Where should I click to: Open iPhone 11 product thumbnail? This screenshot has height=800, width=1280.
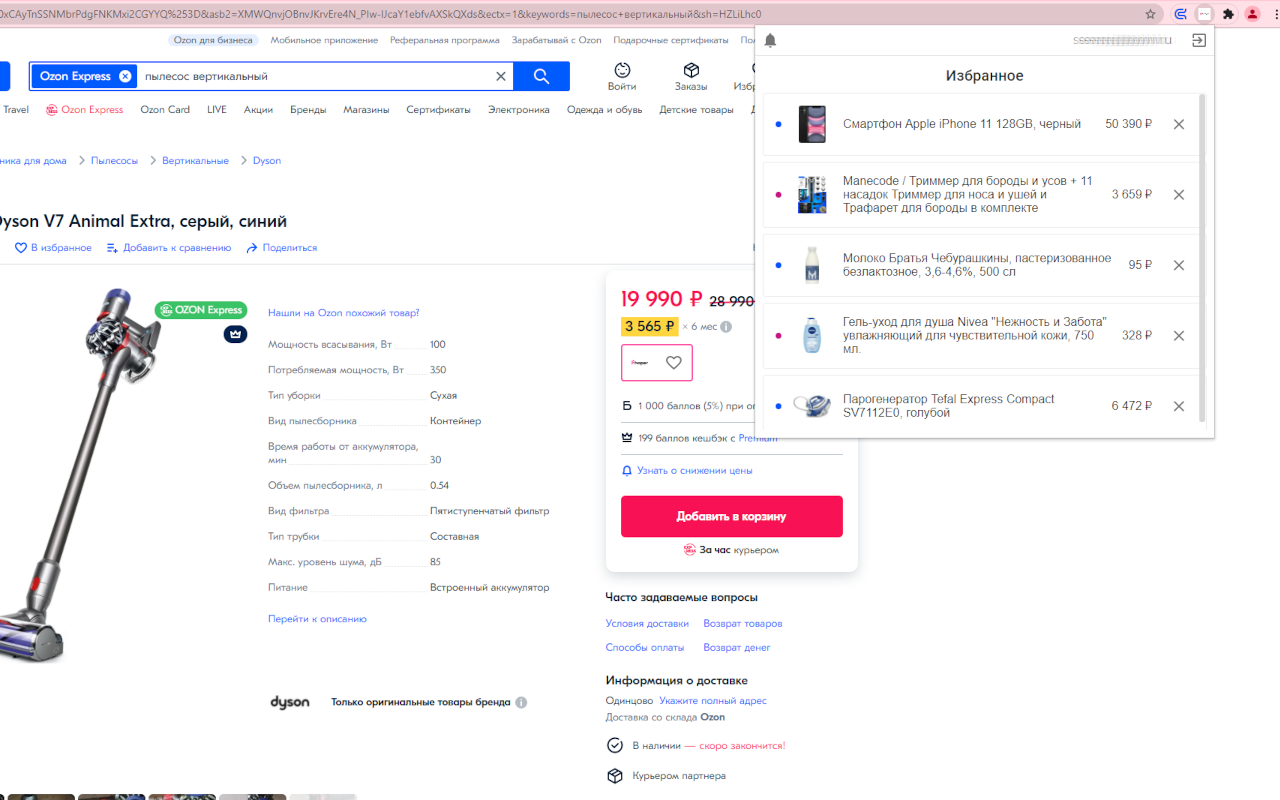[812, 125]
